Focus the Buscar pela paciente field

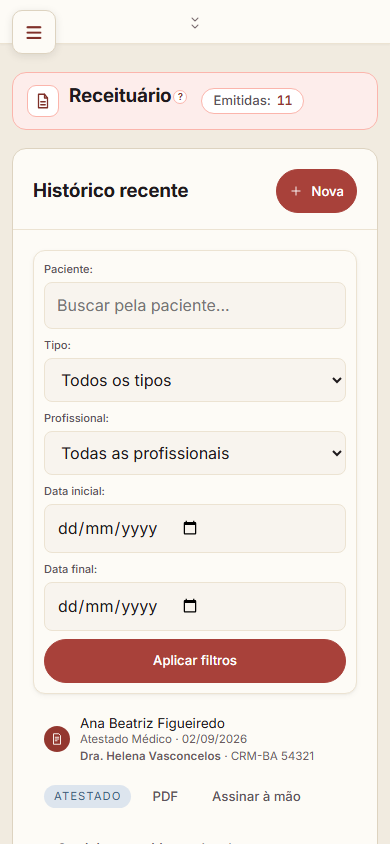[x=195, y=306]
